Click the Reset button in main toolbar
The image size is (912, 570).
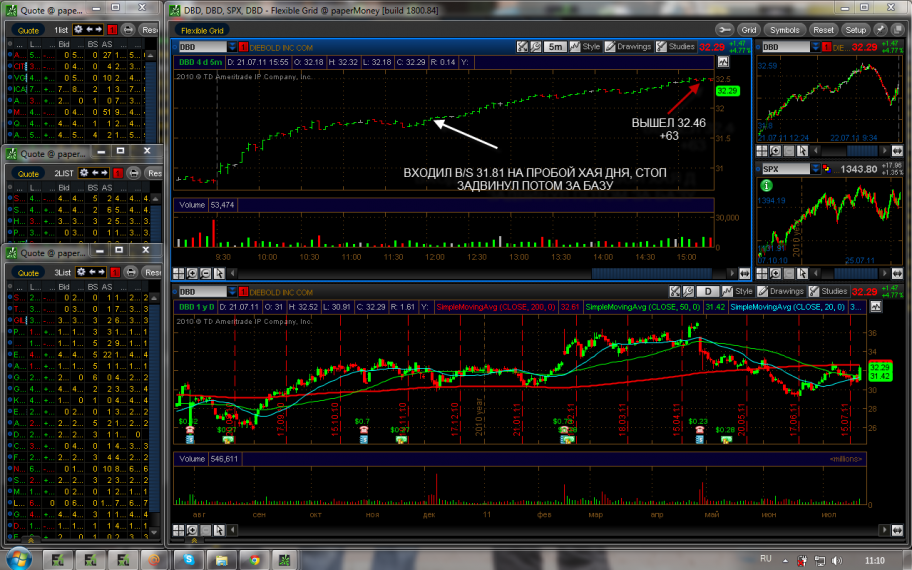click(823, 30)
